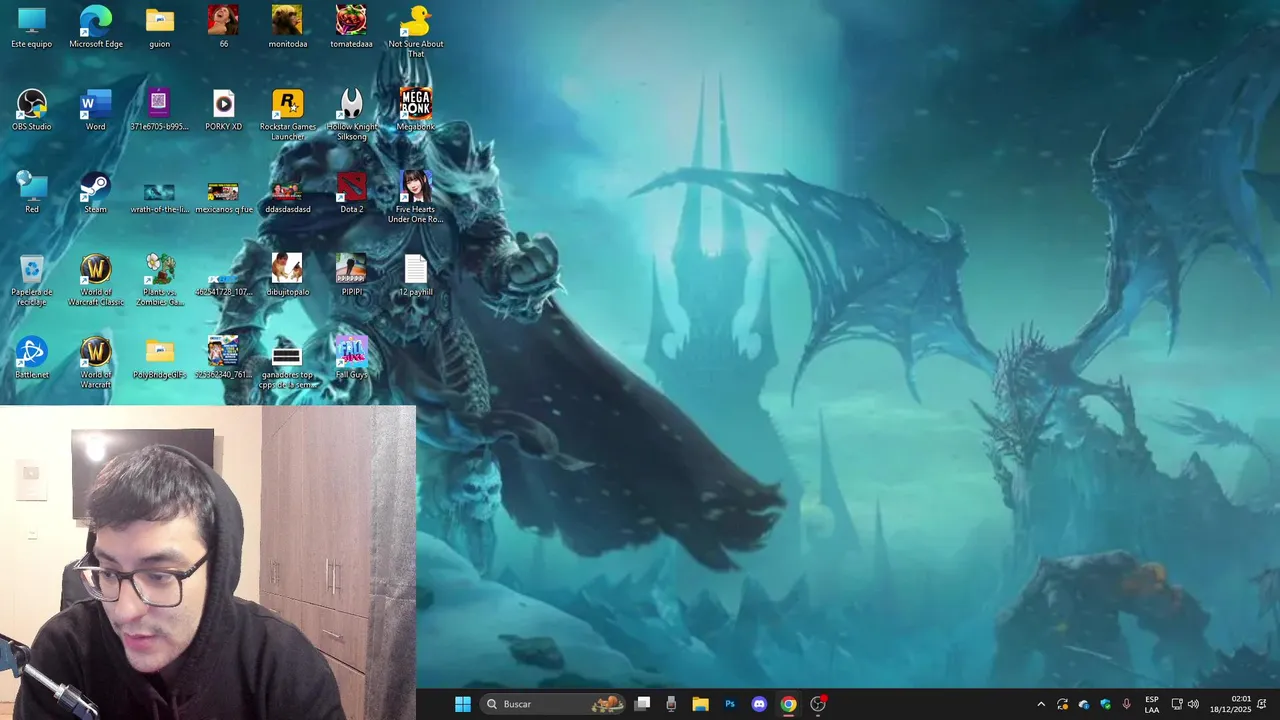Click the sync refresh tray icon
The image size is (1280, 720).
point(1062,704)
